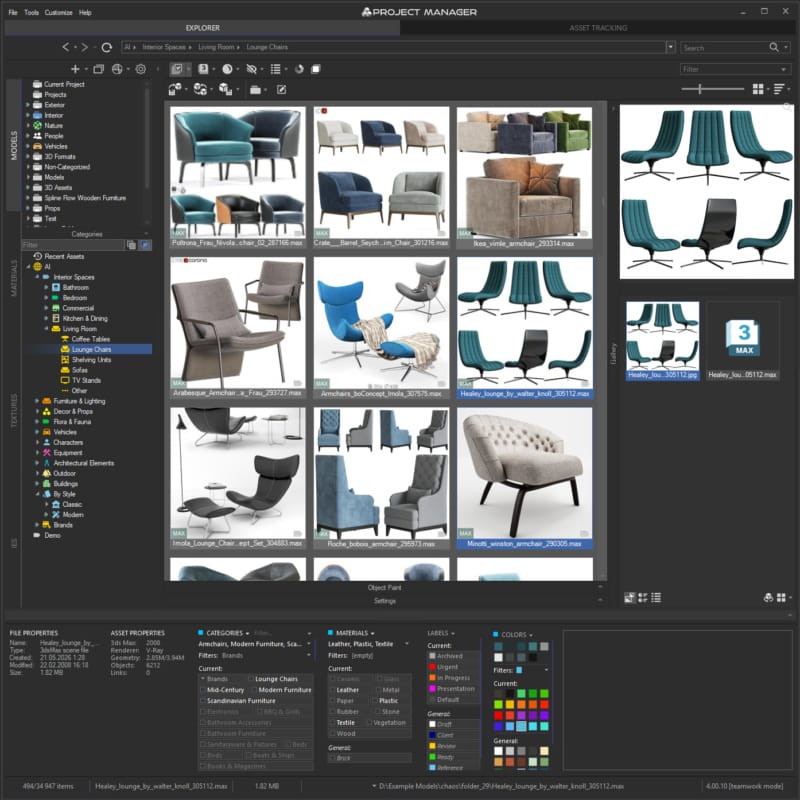Click the round swirl icon in the toolbar
This screenshot has width=800, height=800.
(x=299, y=69)
